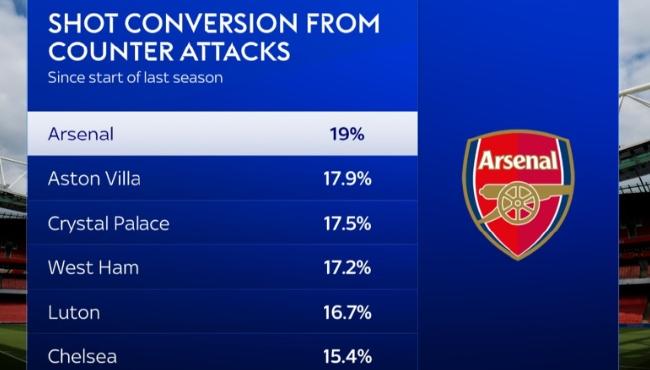Click the 15.4% conversion figure
Screen dimensions: 650x370
tap(347, 357)
